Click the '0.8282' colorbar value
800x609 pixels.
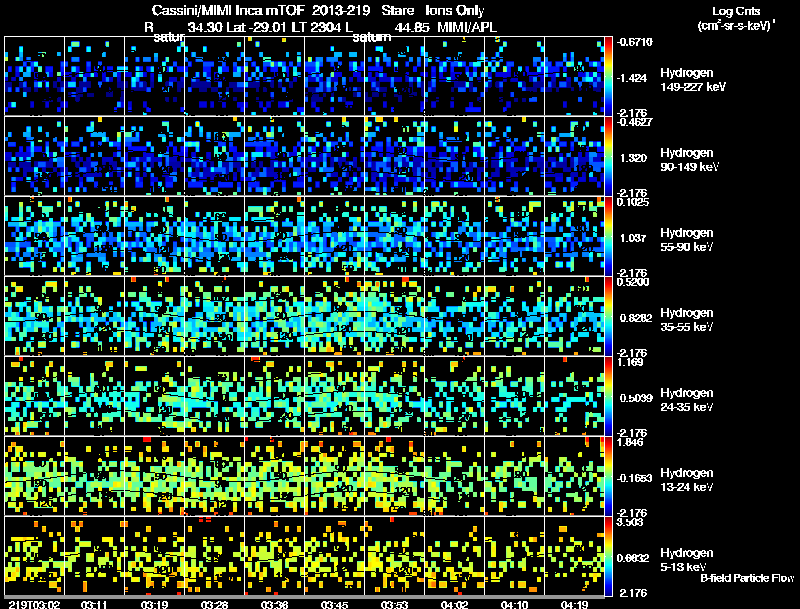coord(636,318)
